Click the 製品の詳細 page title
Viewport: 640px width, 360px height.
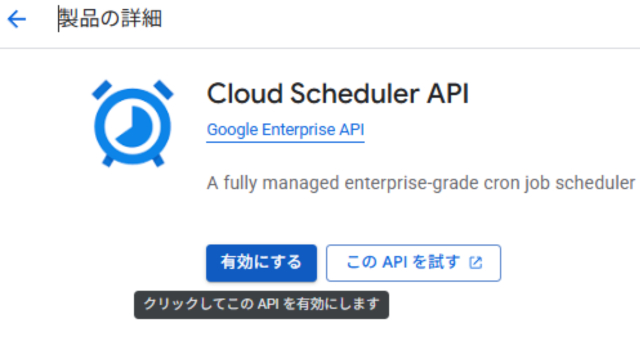tap(110, 19)
